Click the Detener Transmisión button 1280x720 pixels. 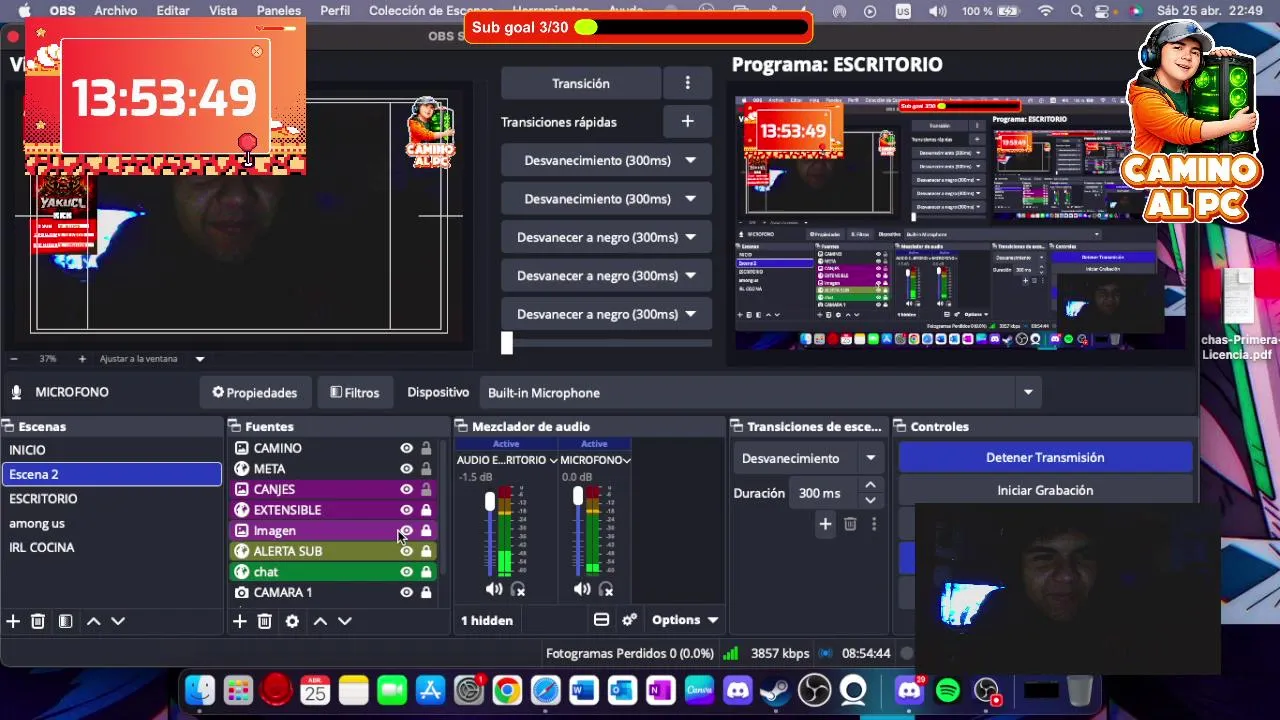tap(1045, 457)
